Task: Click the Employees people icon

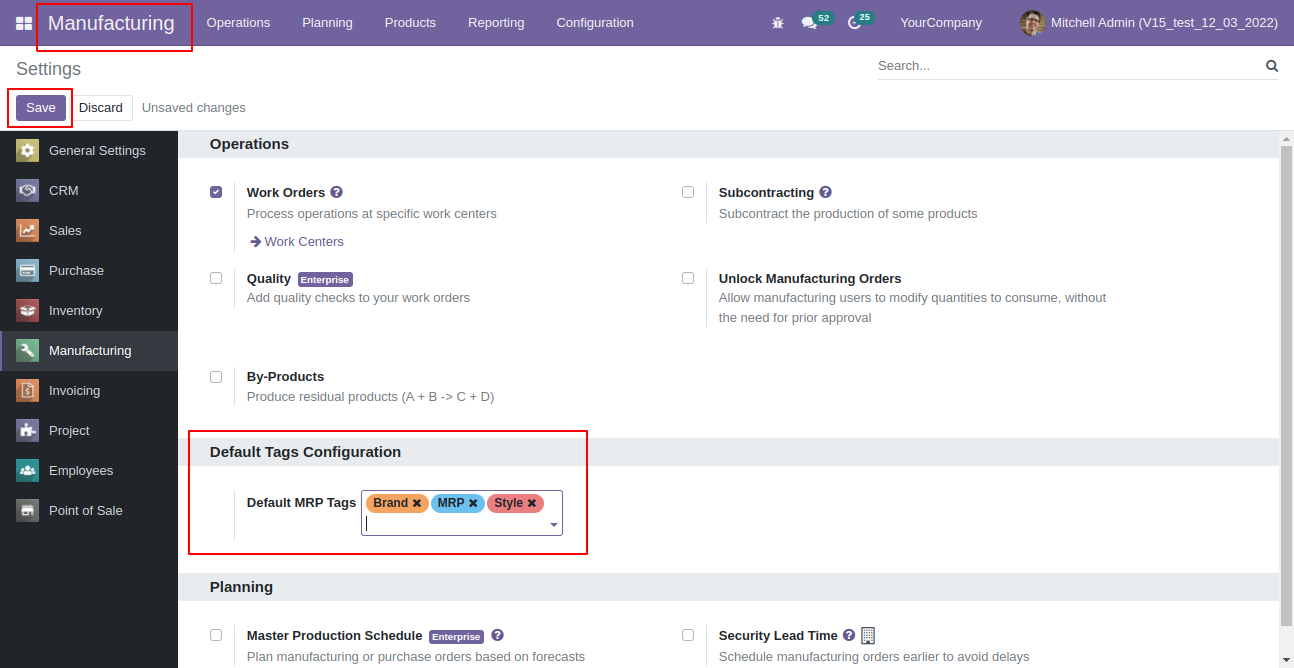Action: click(x=27, y=471)
